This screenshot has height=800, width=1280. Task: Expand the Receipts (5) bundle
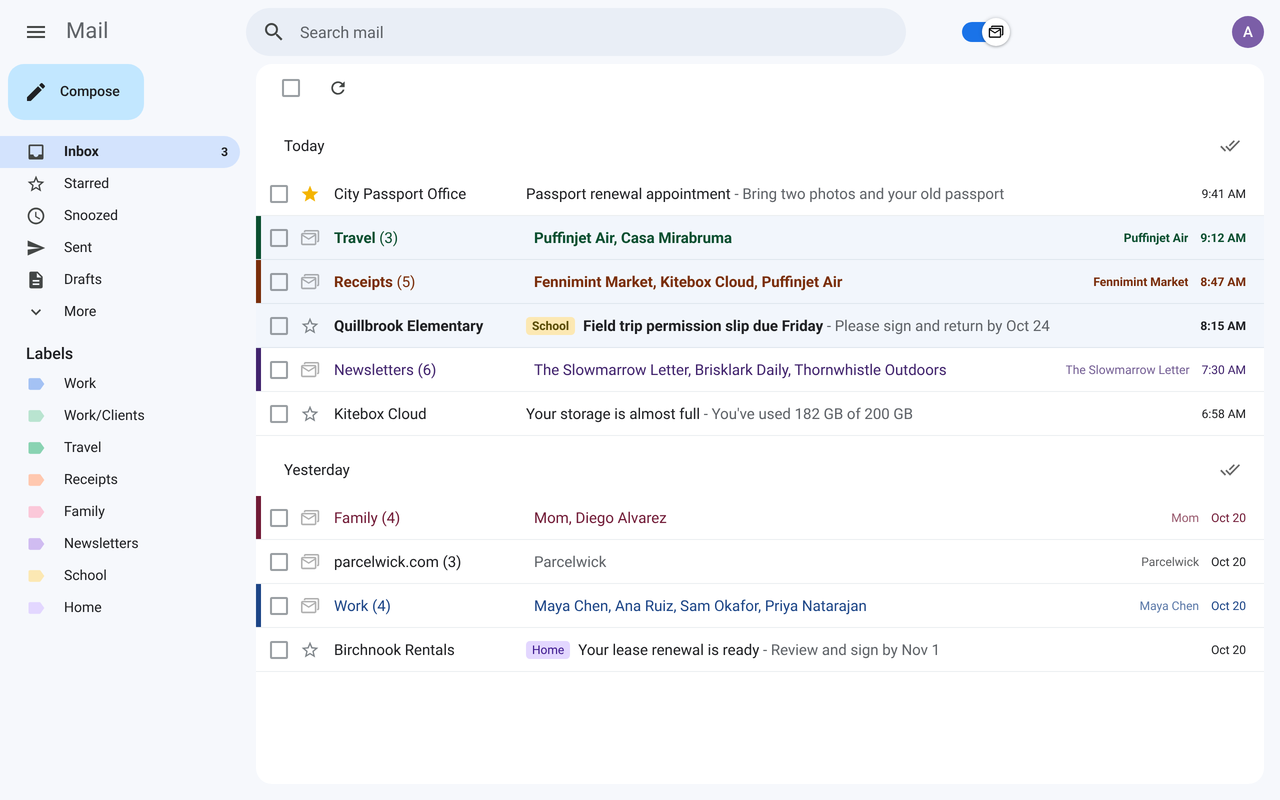pos(760,282)
